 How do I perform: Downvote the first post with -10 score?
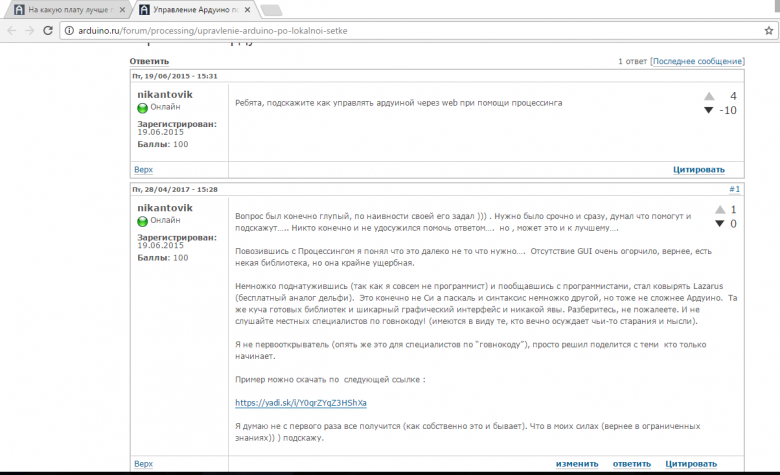coord(709,110)
